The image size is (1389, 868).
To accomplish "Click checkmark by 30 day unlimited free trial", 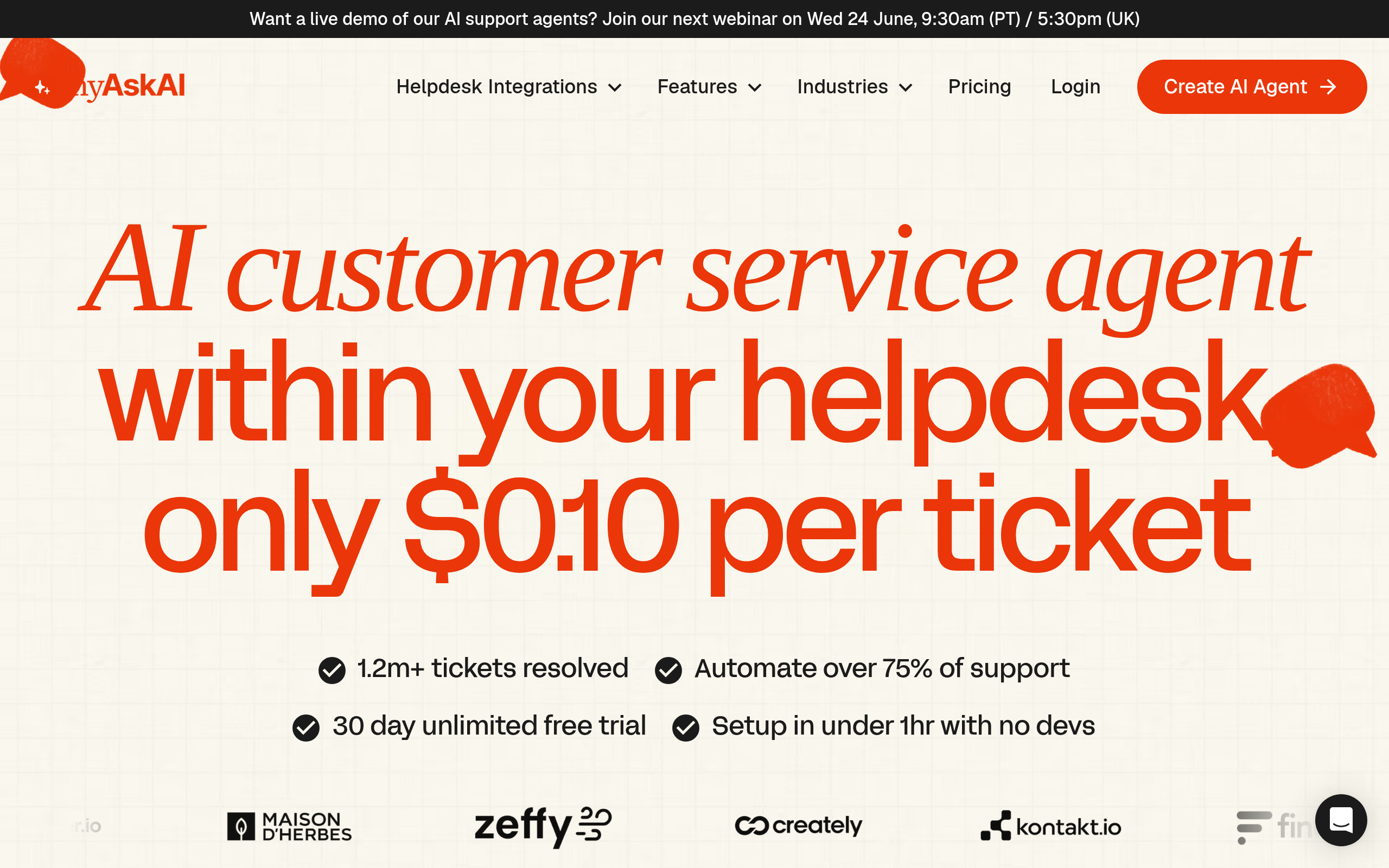I will coord(306,728).
